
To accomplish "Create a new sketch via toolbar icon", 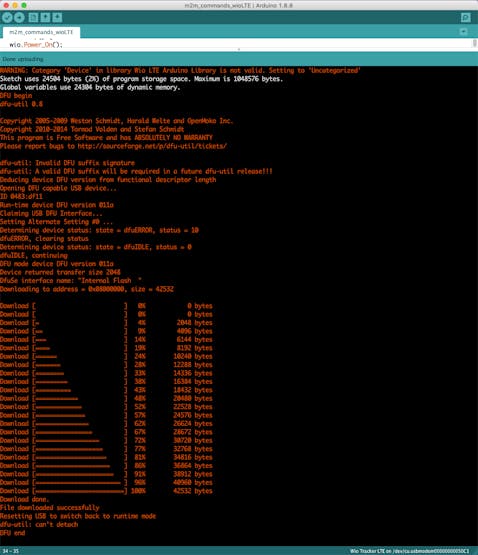I will (x=33, y=17).
